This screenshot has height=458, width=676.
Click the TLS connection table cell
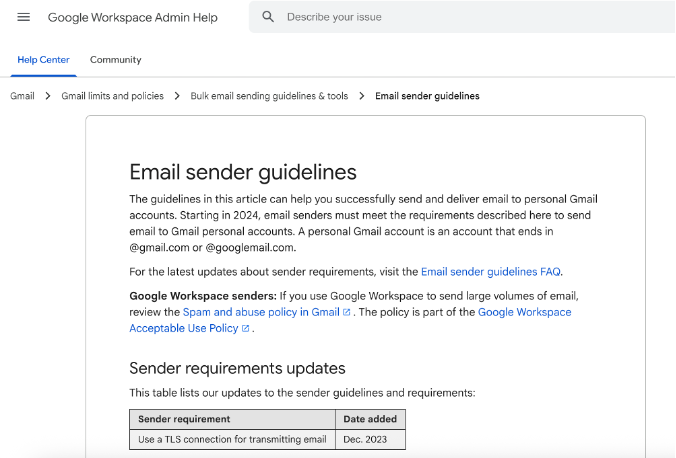(x=232, y=439)
